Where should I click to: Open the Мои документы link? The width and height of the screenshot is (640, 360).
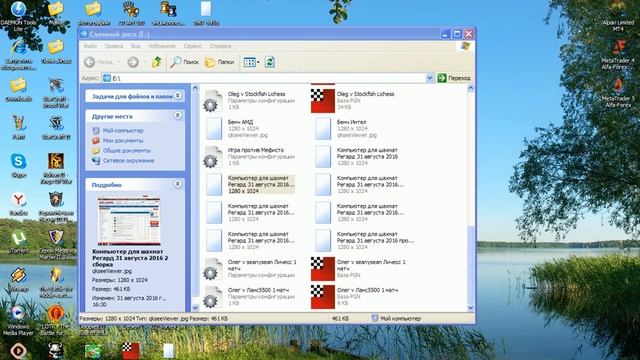(x=123, y=140)
